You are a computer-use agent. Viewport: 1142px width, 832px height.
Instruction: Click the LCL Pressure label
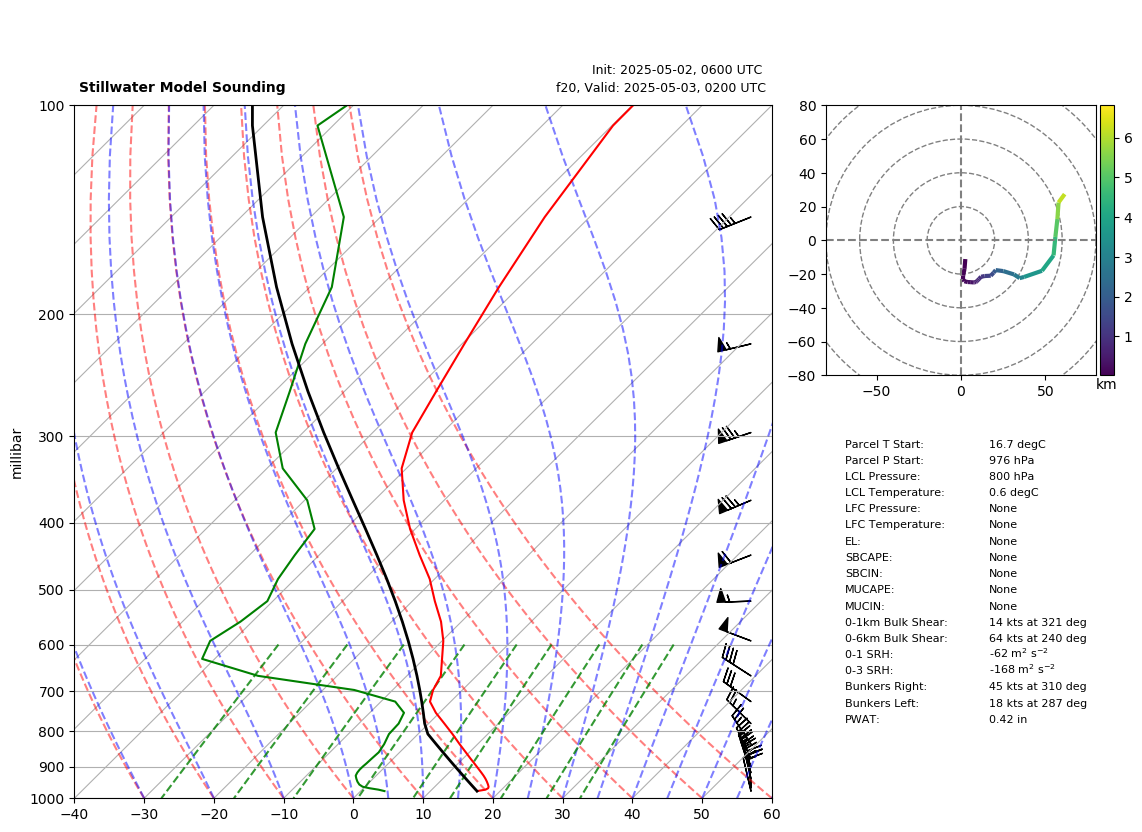(x=882, y=476)
